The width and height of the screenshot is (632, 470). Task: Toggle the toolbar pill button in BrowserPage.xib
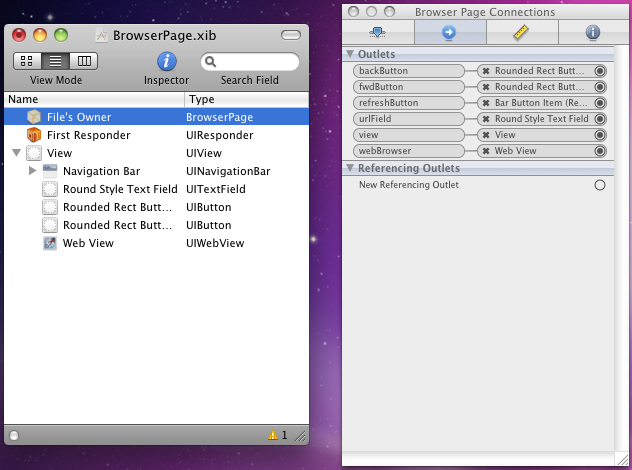(x=291, y=35)
